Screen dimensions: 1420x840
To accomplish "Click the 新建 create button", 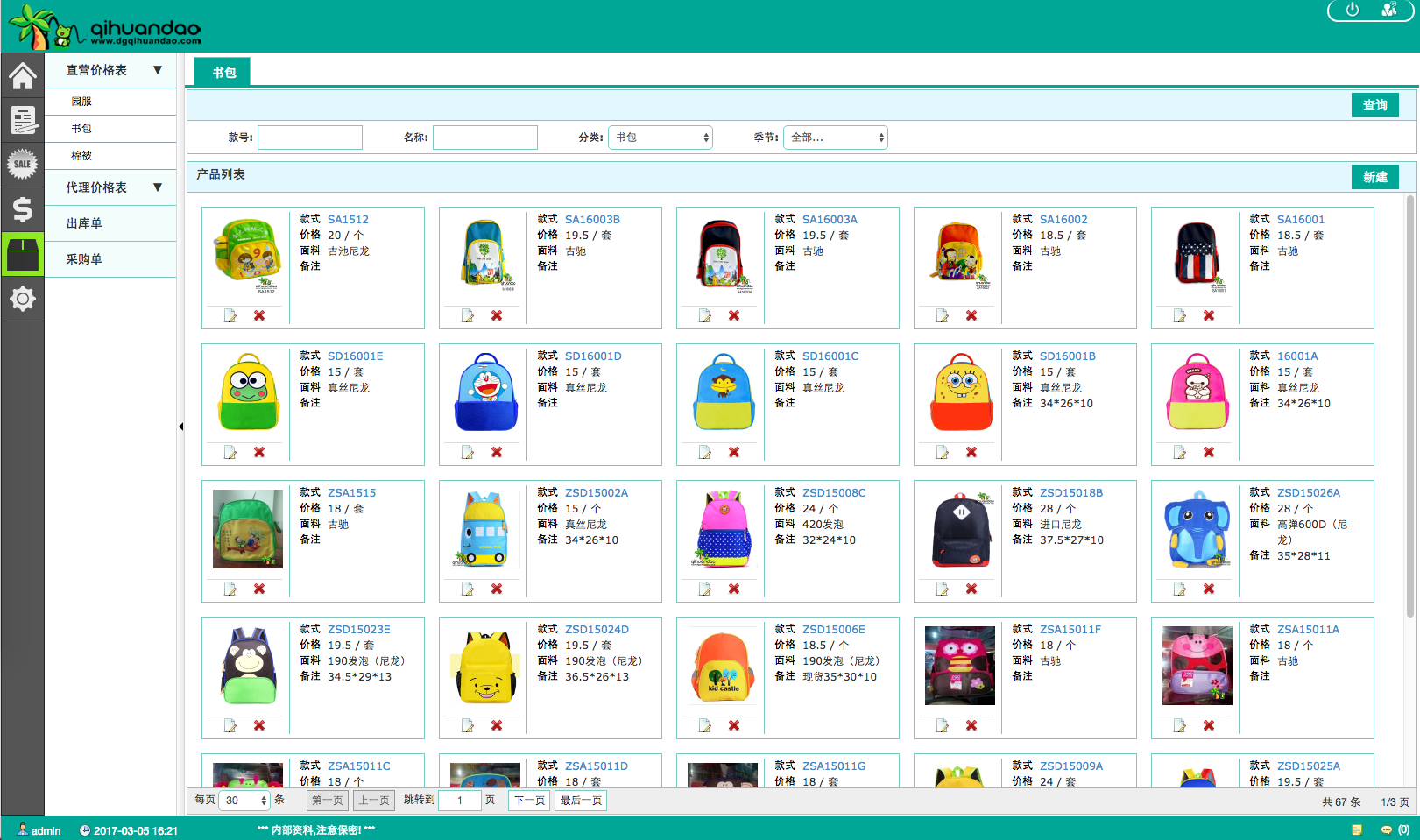I will 1374,177.
